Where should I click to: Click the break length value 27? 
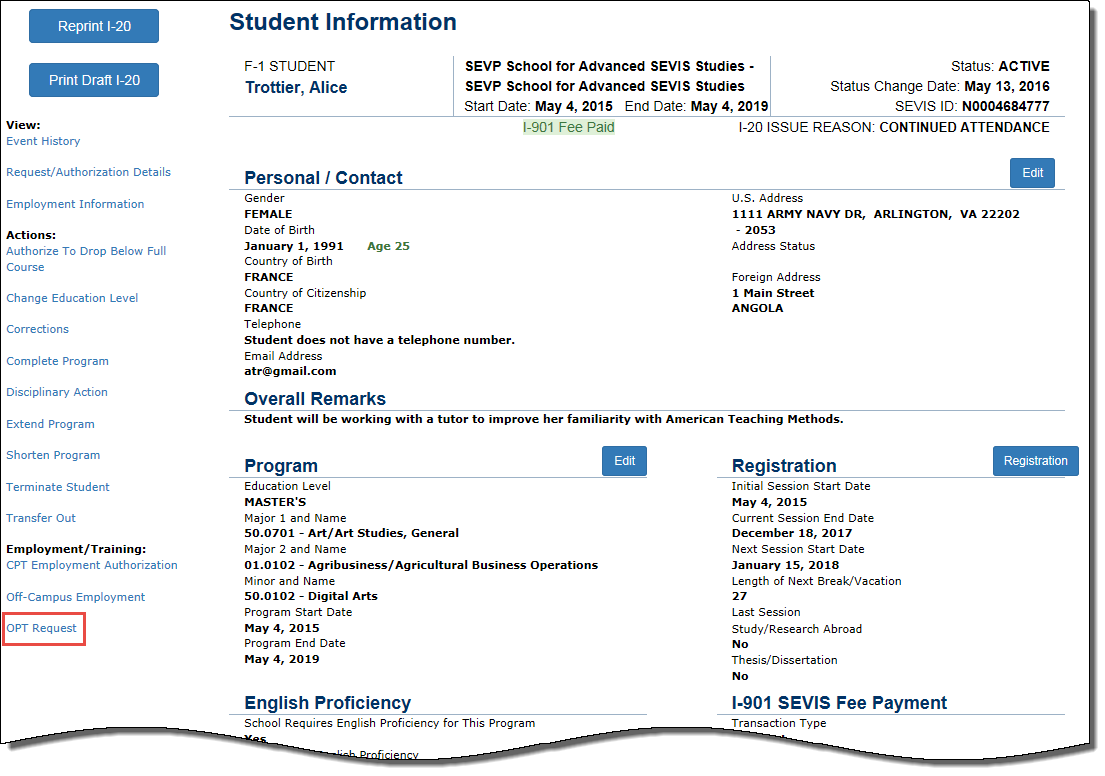(x=739, y=596)
